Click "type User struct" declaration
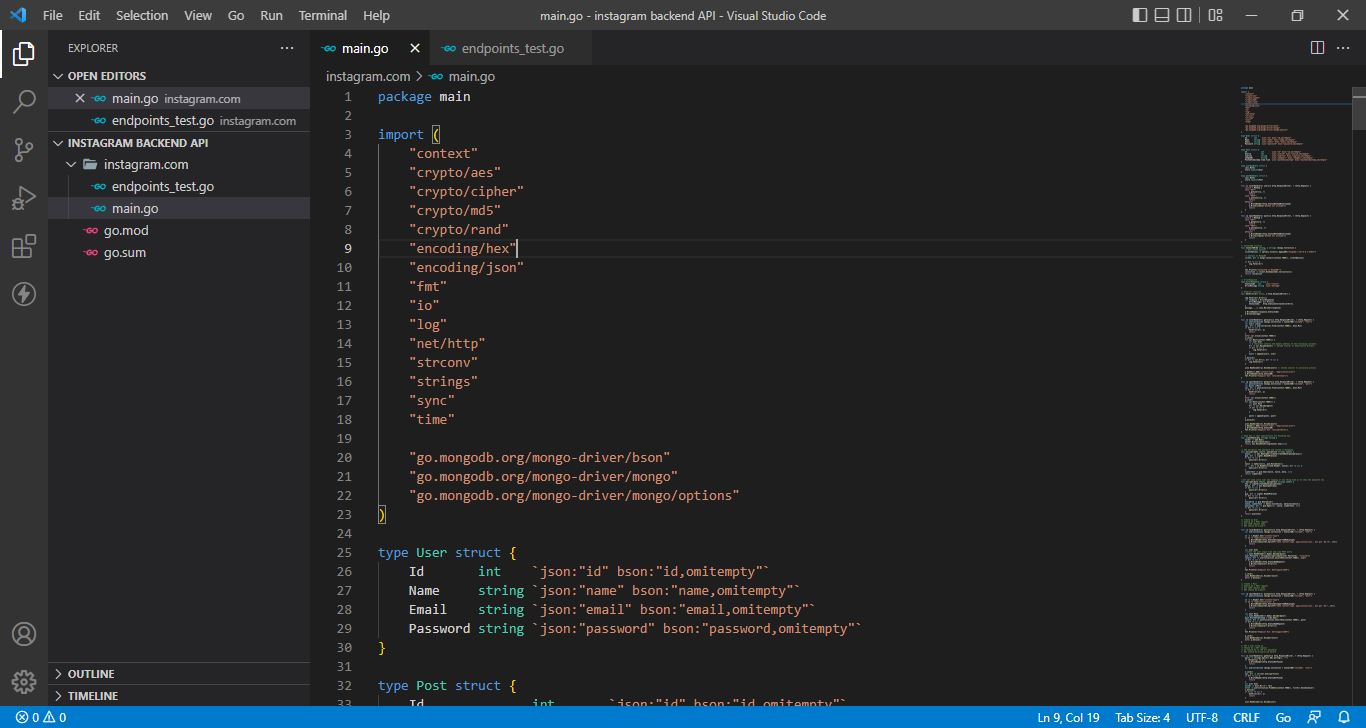Screen dimensions: 1366x728 tap(447, 552)
